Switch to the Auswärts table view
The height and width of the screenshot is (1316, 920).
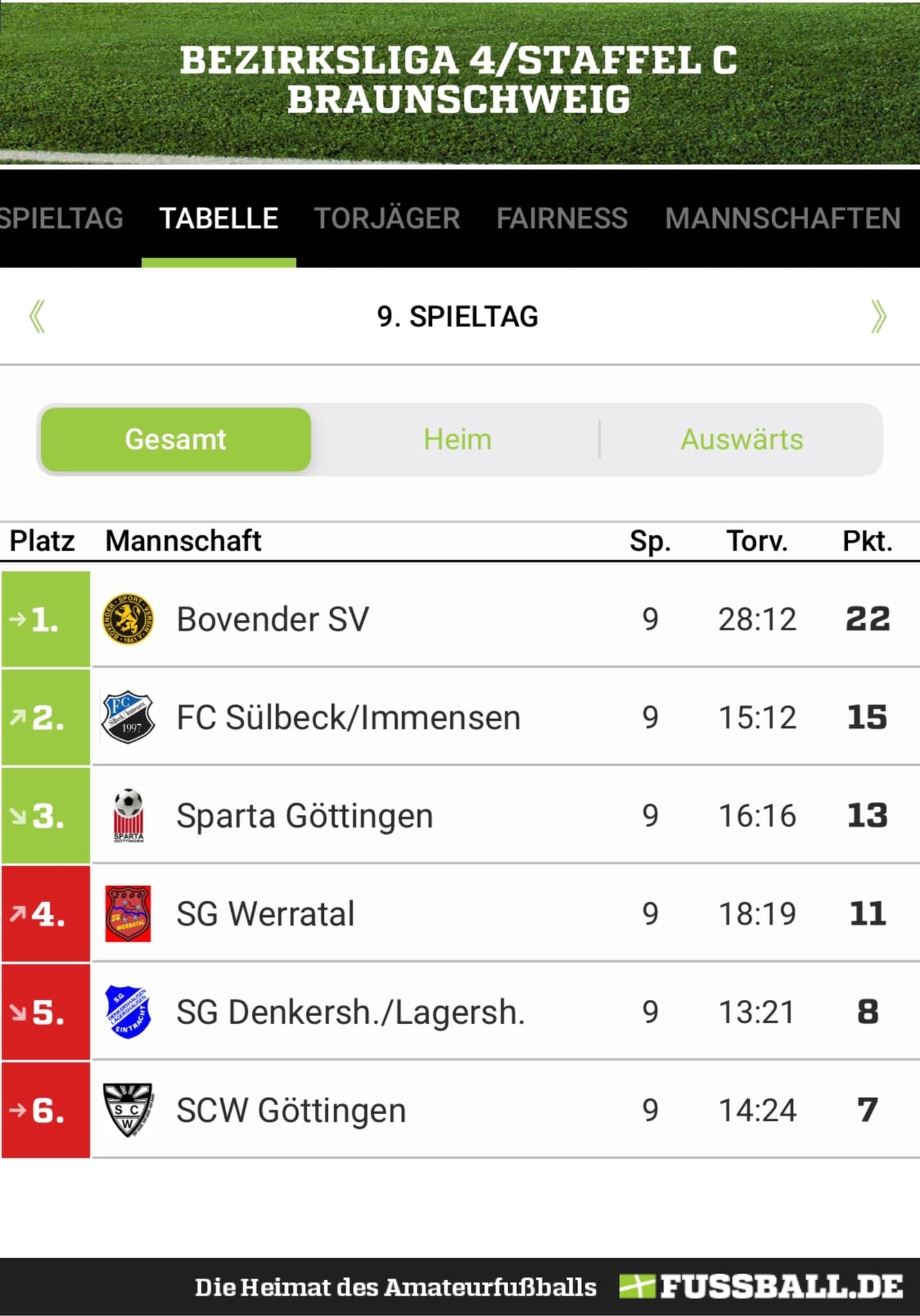coord(741,440)
